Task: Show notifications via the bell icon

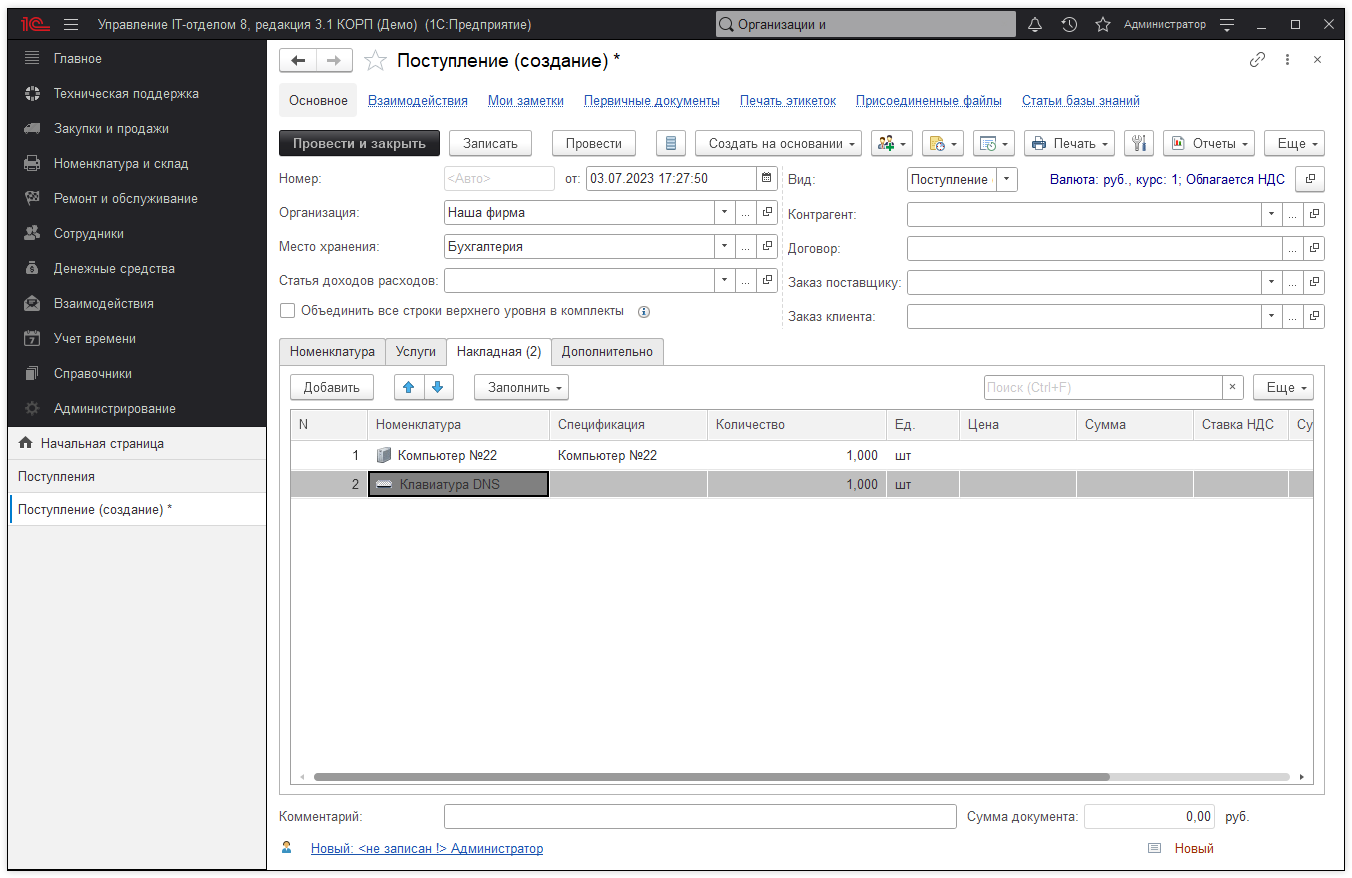Action: [x=1034, y=23]
